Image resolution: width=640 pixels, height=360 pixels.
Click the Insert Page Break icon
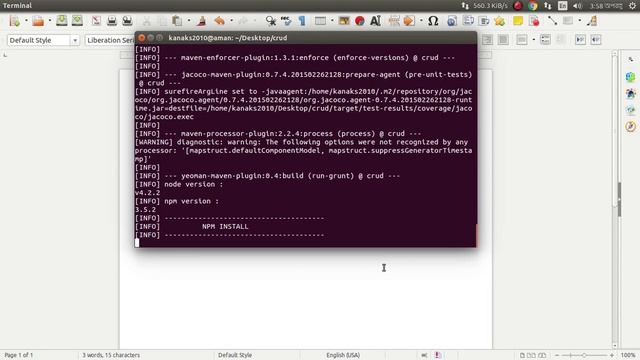click(394, 20)
